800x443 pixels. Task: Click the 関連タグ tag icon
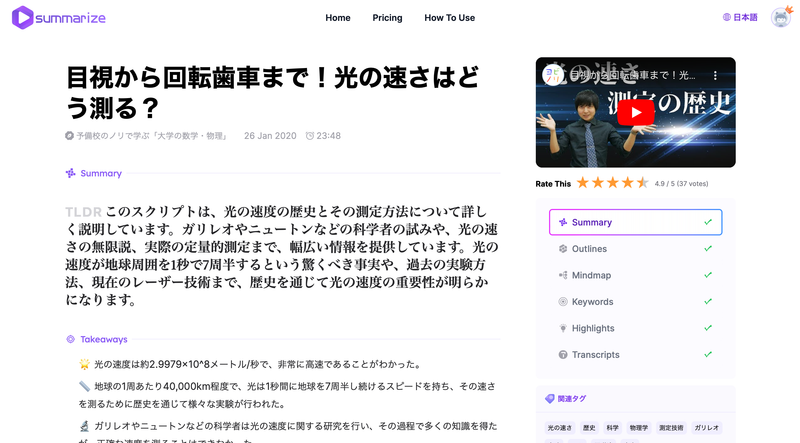[x=549, y=399]
